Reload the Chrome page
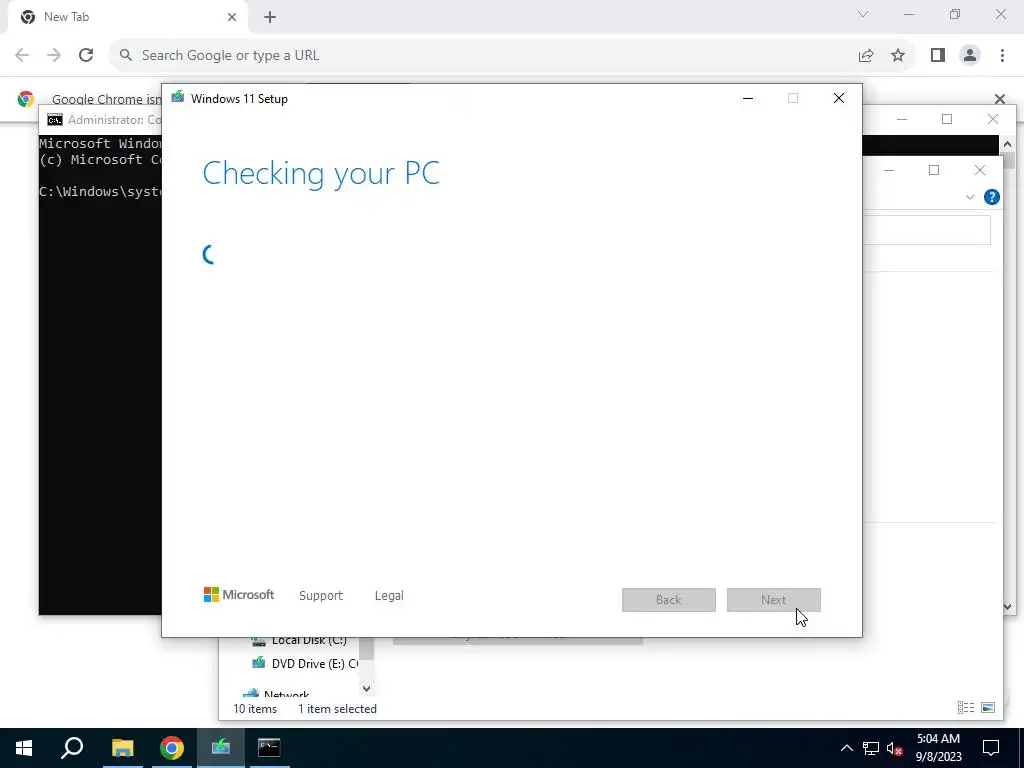The height and width of the screenshot is (768, 1024). pos(86,56)
